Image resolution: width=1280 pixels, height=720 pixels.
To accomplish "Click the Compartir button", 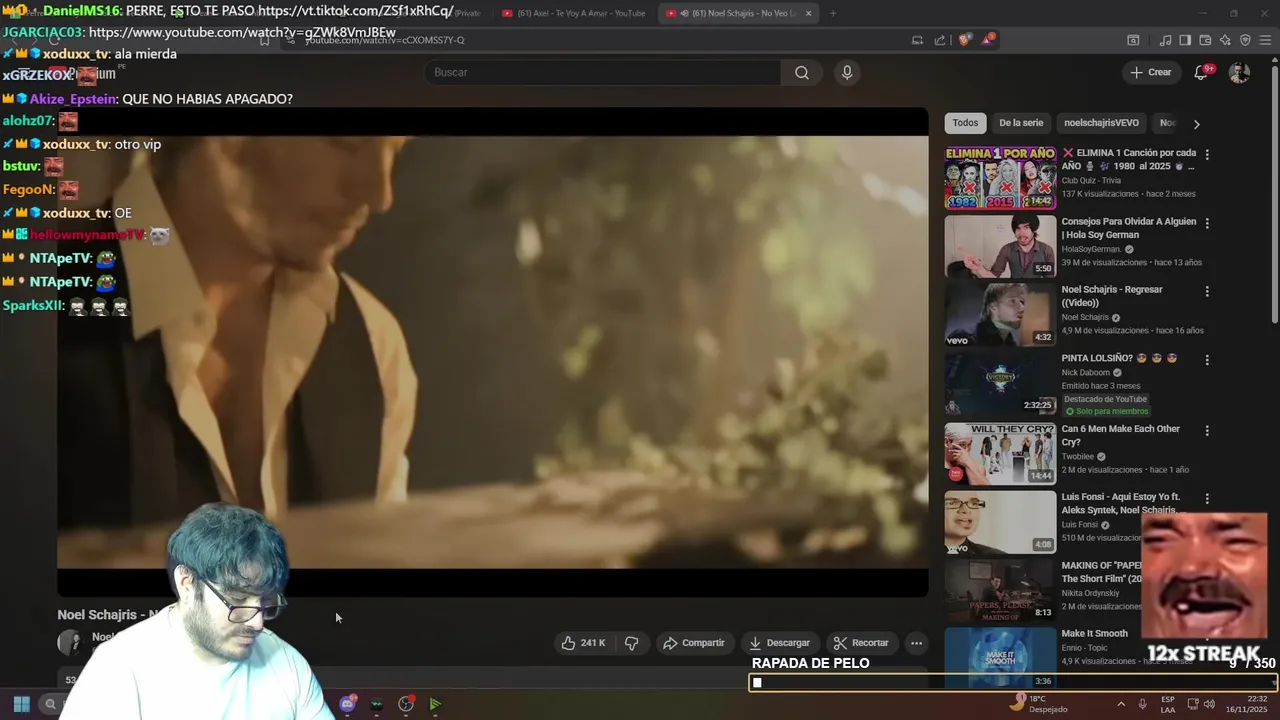I will click(693, 643).
